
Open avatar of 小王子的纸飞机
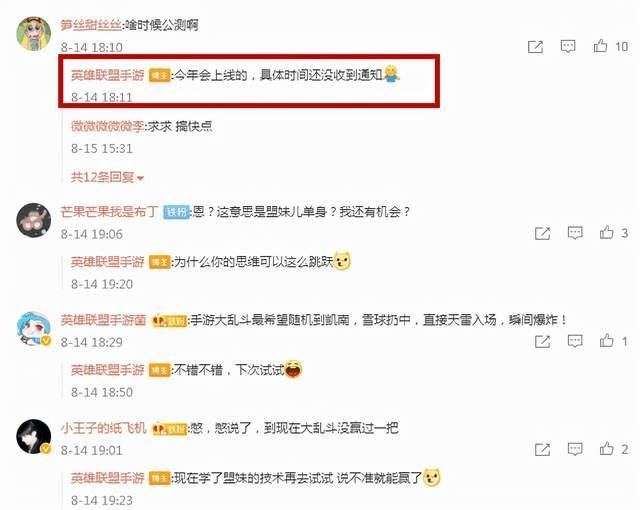tap(33, 437)
